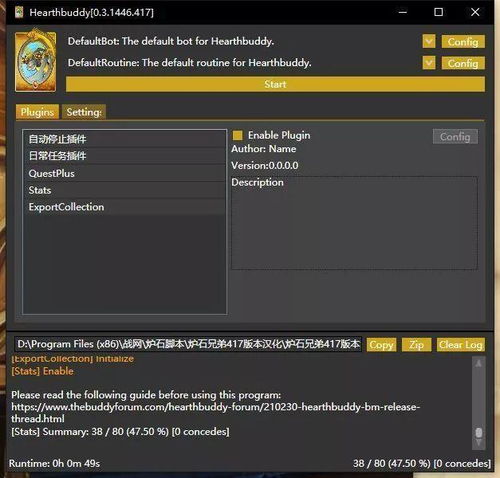The height and width of the screenshot is (478, 500).
Task: Click the Hearthbuddy card logo image
Action: (35, 61)
